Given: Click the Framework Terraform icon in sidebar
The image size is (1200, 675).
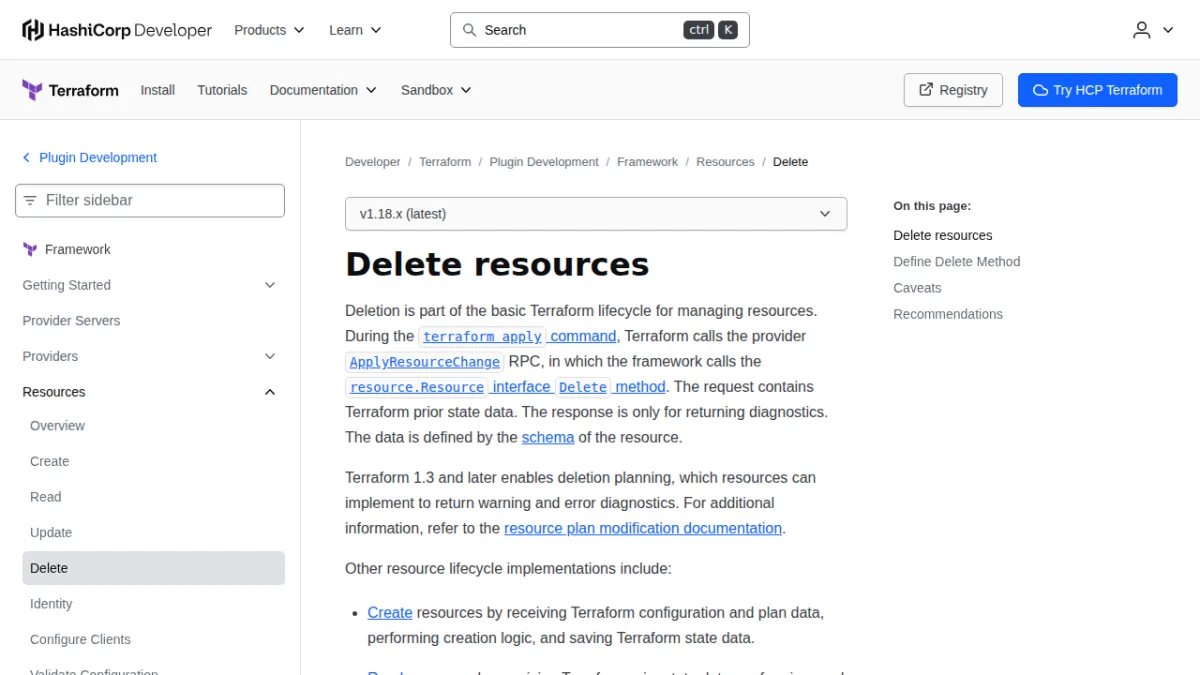Looking at the screenshot, I should (x=30, y=250).
